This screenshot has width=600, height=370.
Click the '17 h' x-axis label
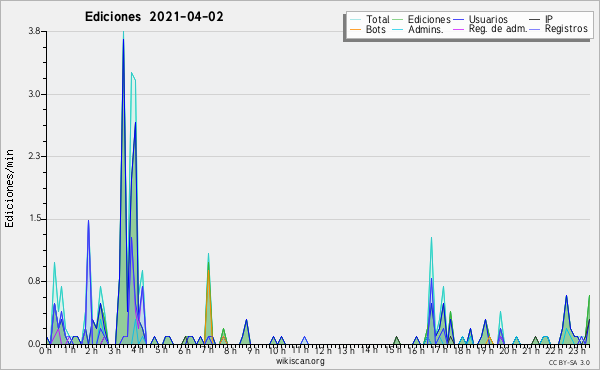pyautogui.click(x=439, y=350)
